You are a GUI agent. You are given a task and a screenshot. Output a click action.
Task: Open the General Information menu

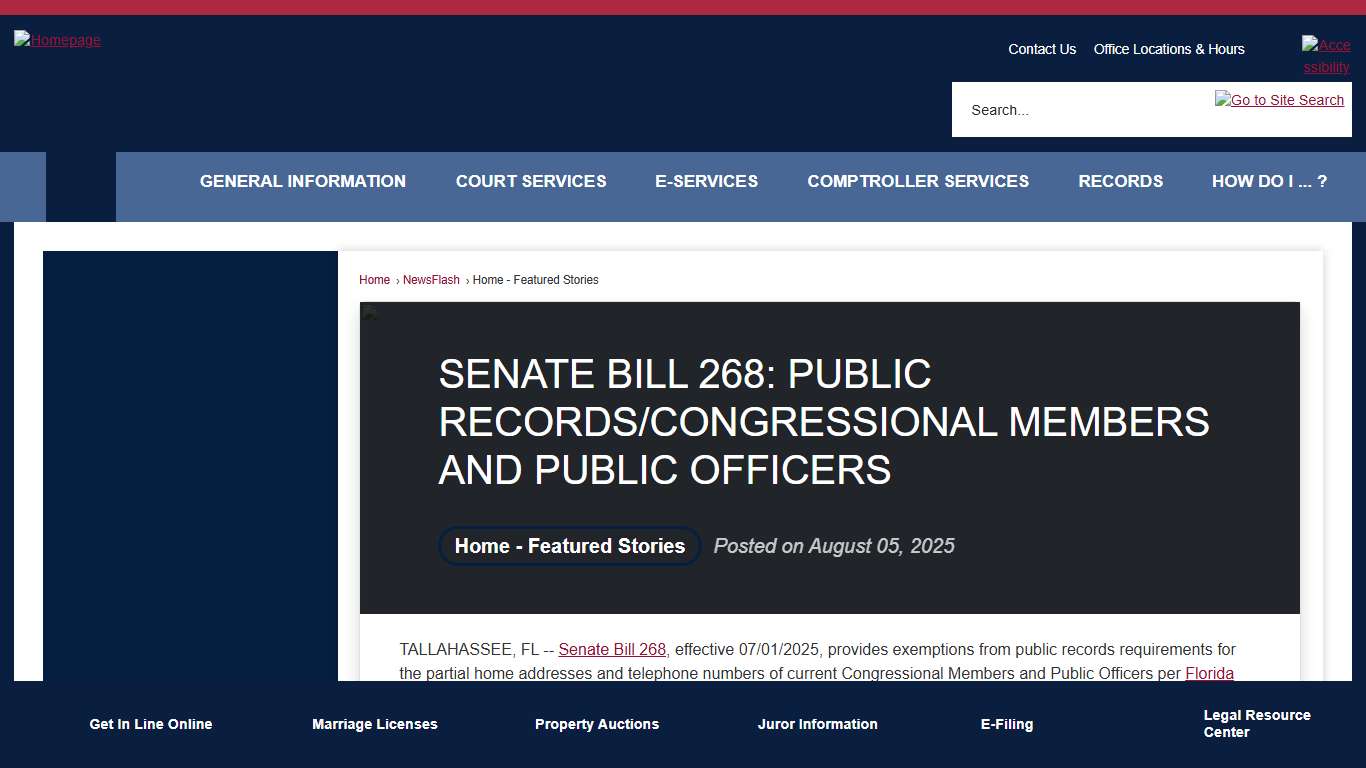[x=302, y=181]
